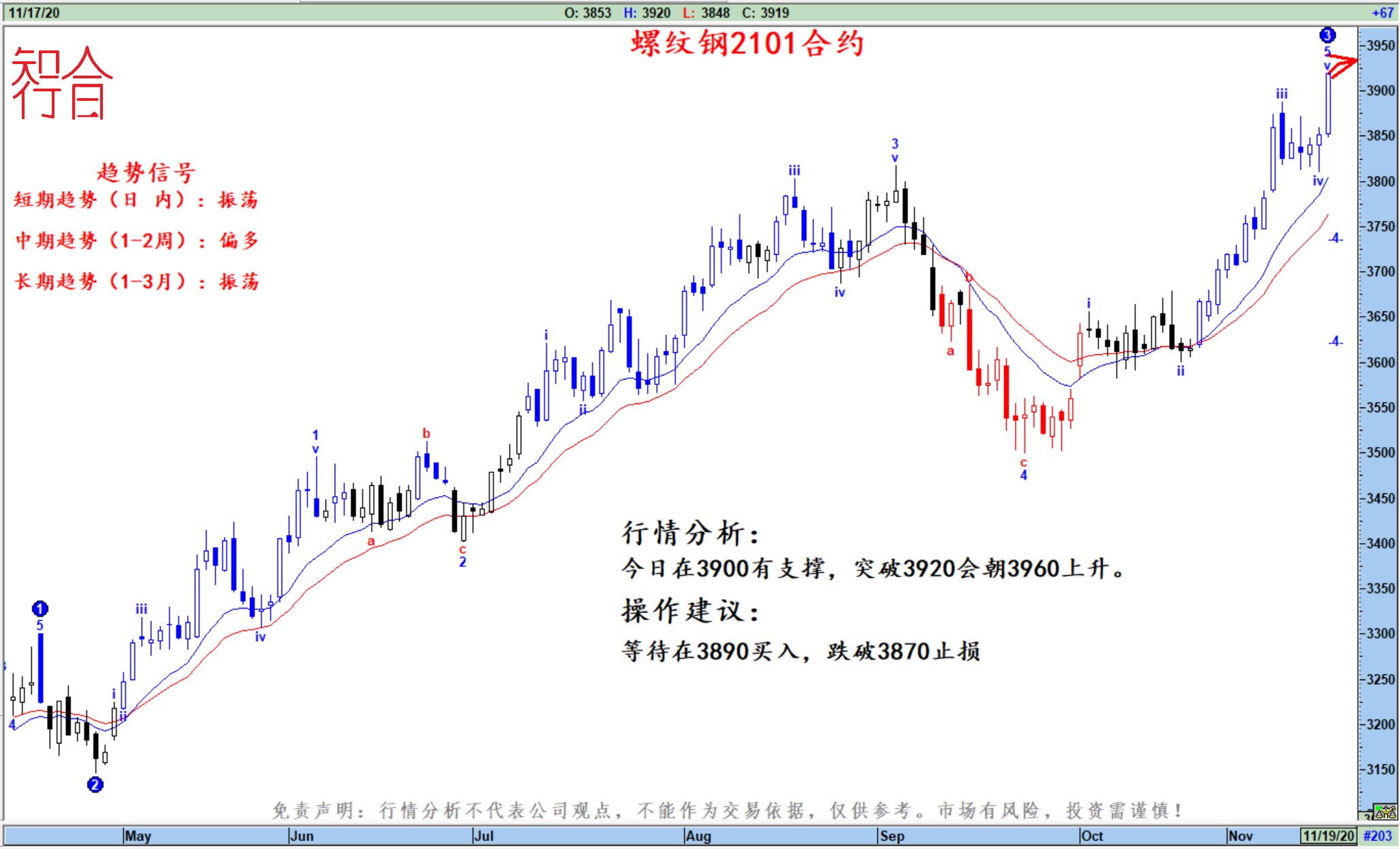
Task: Click the 11/19/20 date box
Action: click(x=1328, y=836)
